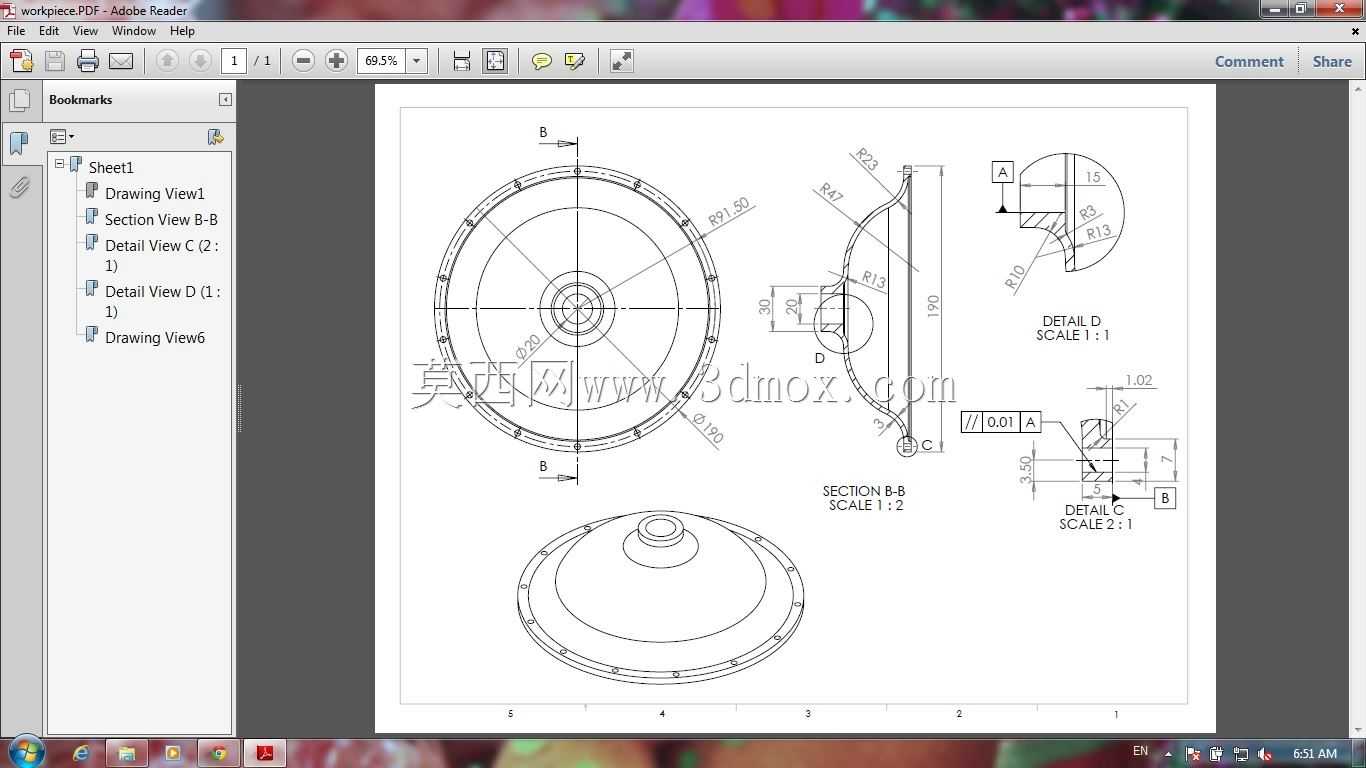Screen dimensions: 1366x768
Task: Jump to Detail View D bookmark
Action: 163,301
